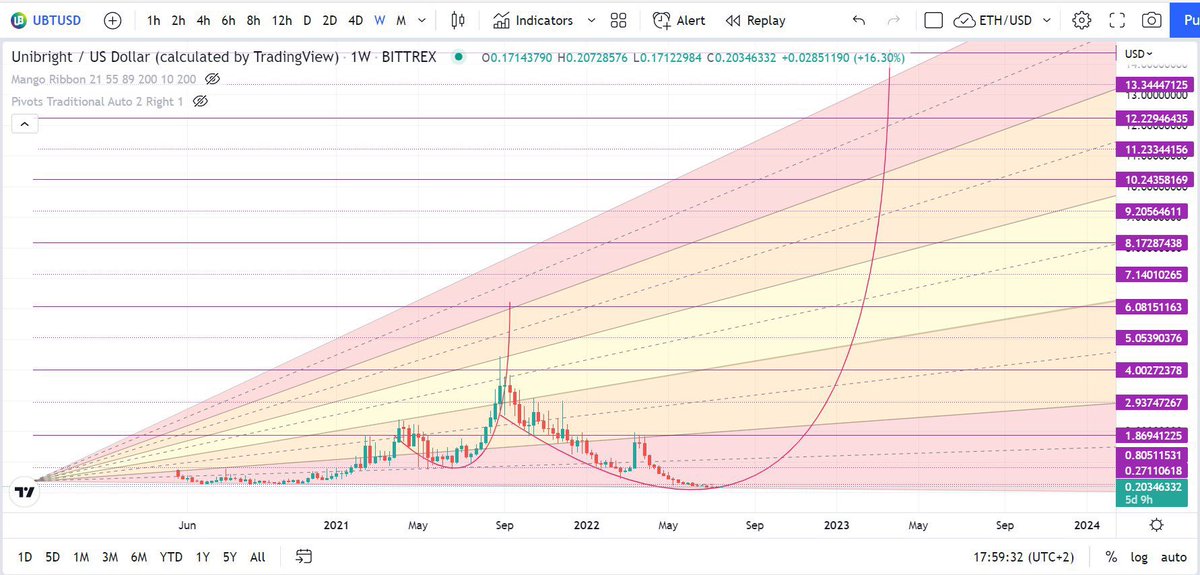Set date range to All
Image resolution: width=1200 pixels, height=575 pixels.
[257, 556]
